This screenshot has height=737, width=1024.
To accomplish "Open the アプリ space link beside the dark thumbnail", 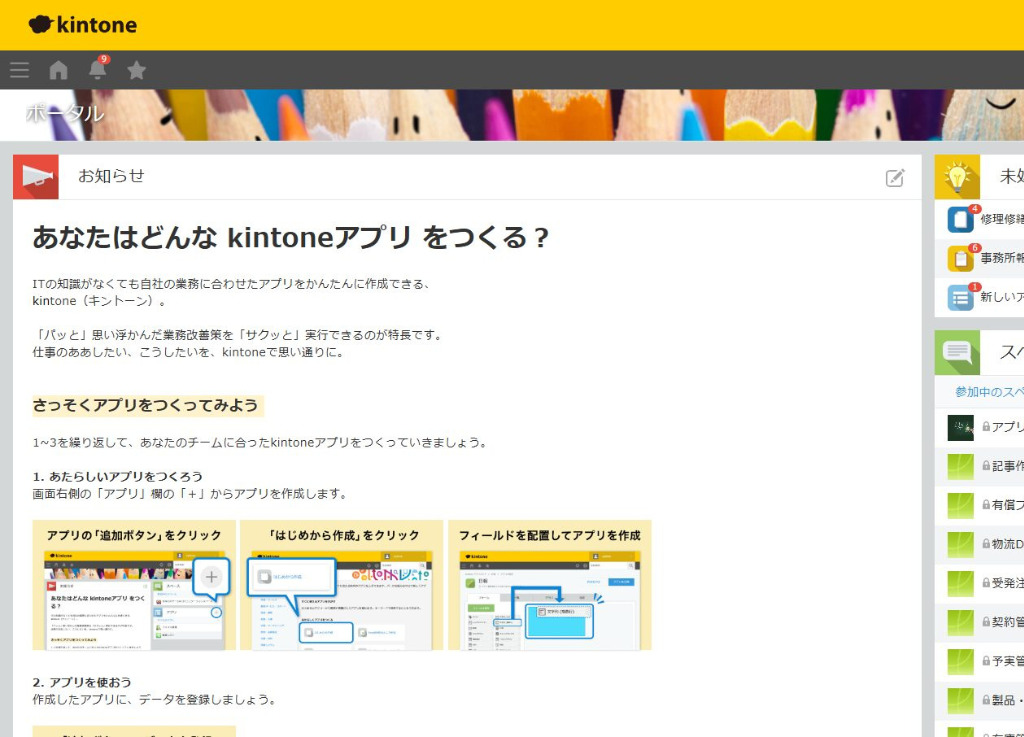I will click(x=1008, y=427).
